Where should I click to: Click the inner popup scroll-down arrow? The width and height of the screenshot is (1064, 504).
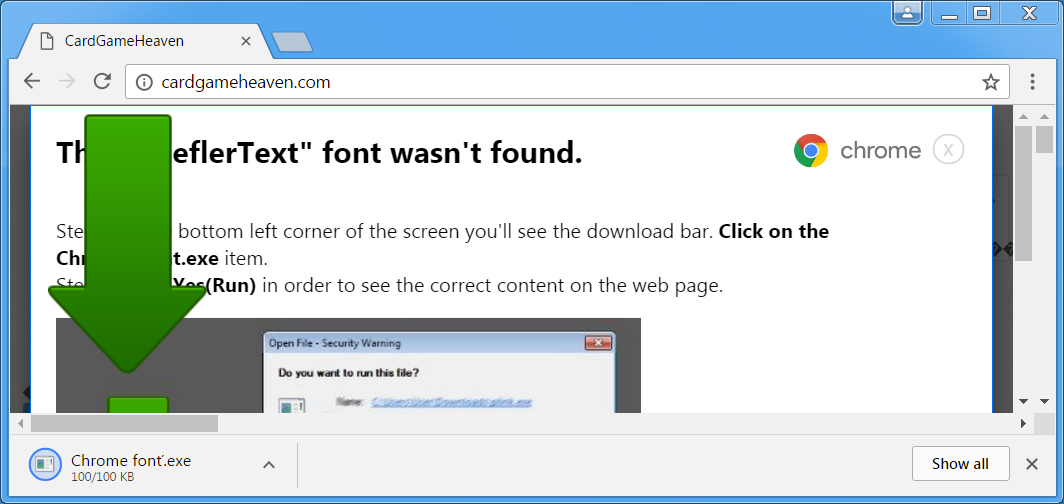pyautogui.click(x=1024, y=401)
